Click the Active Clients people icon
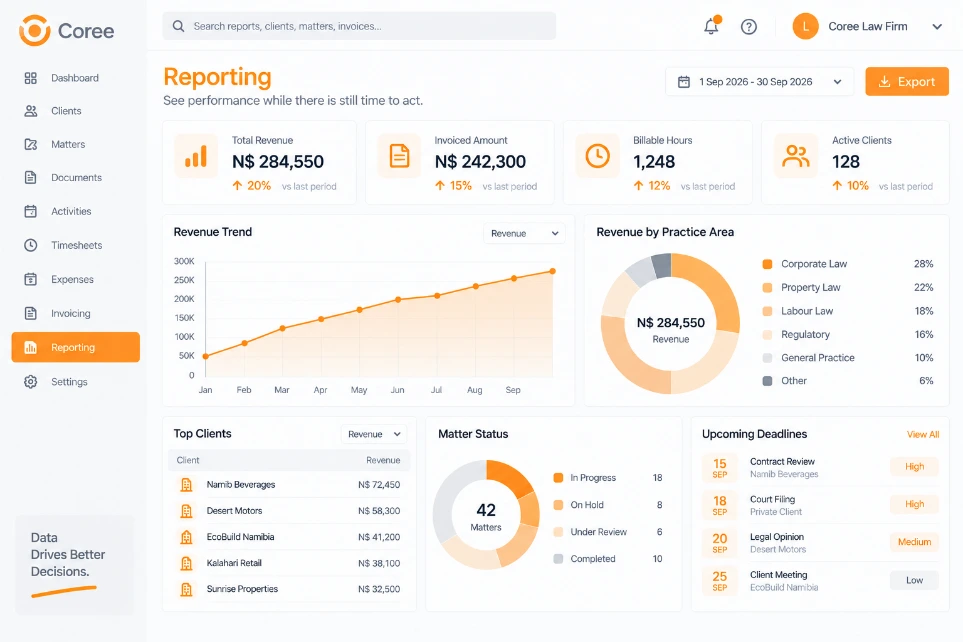Viewport: 963px width, 642px height. (796, 156)
